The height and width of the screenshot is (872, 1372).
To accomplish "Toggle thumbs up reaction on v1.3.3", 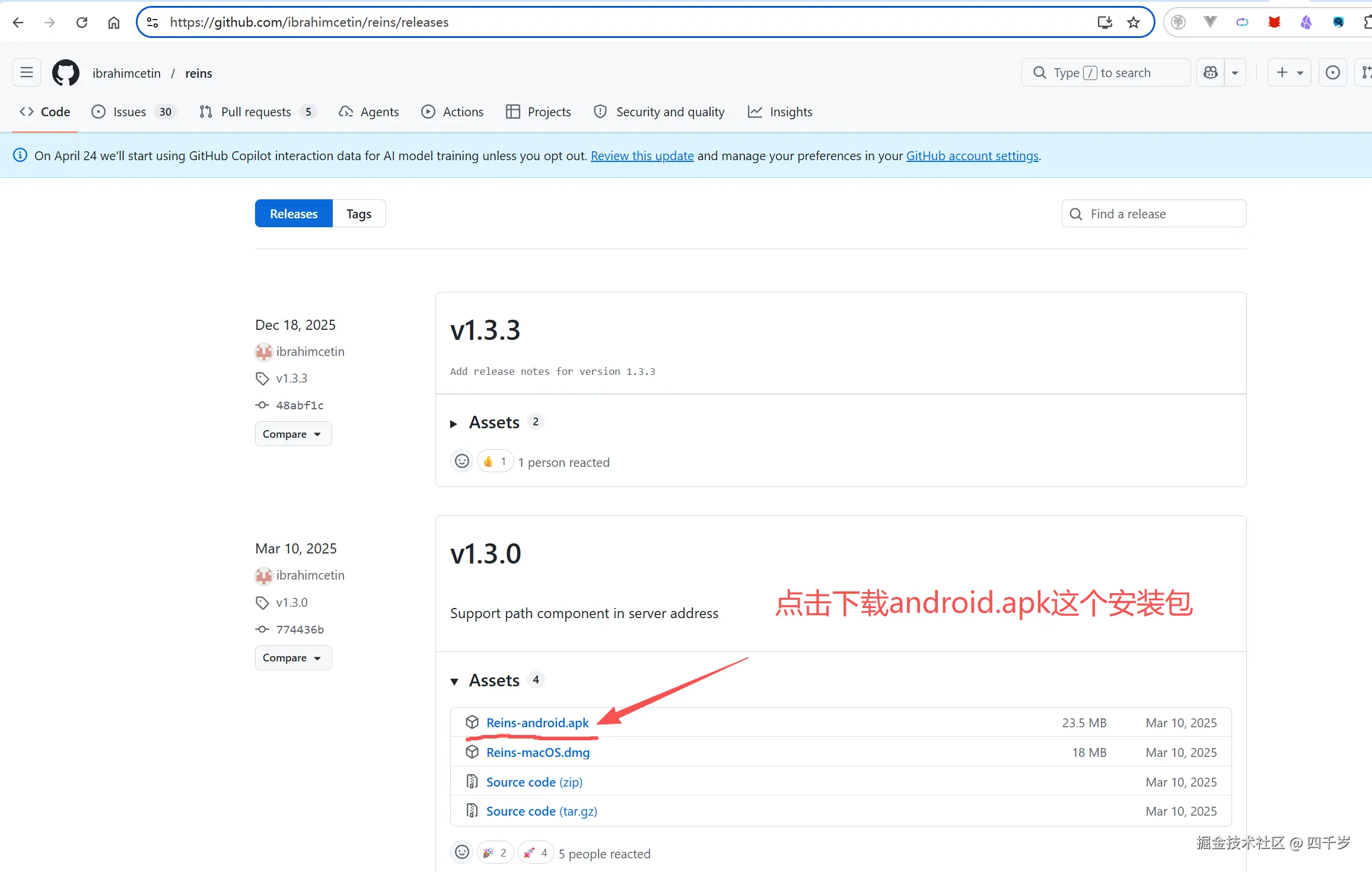I will tap(495, 462).
